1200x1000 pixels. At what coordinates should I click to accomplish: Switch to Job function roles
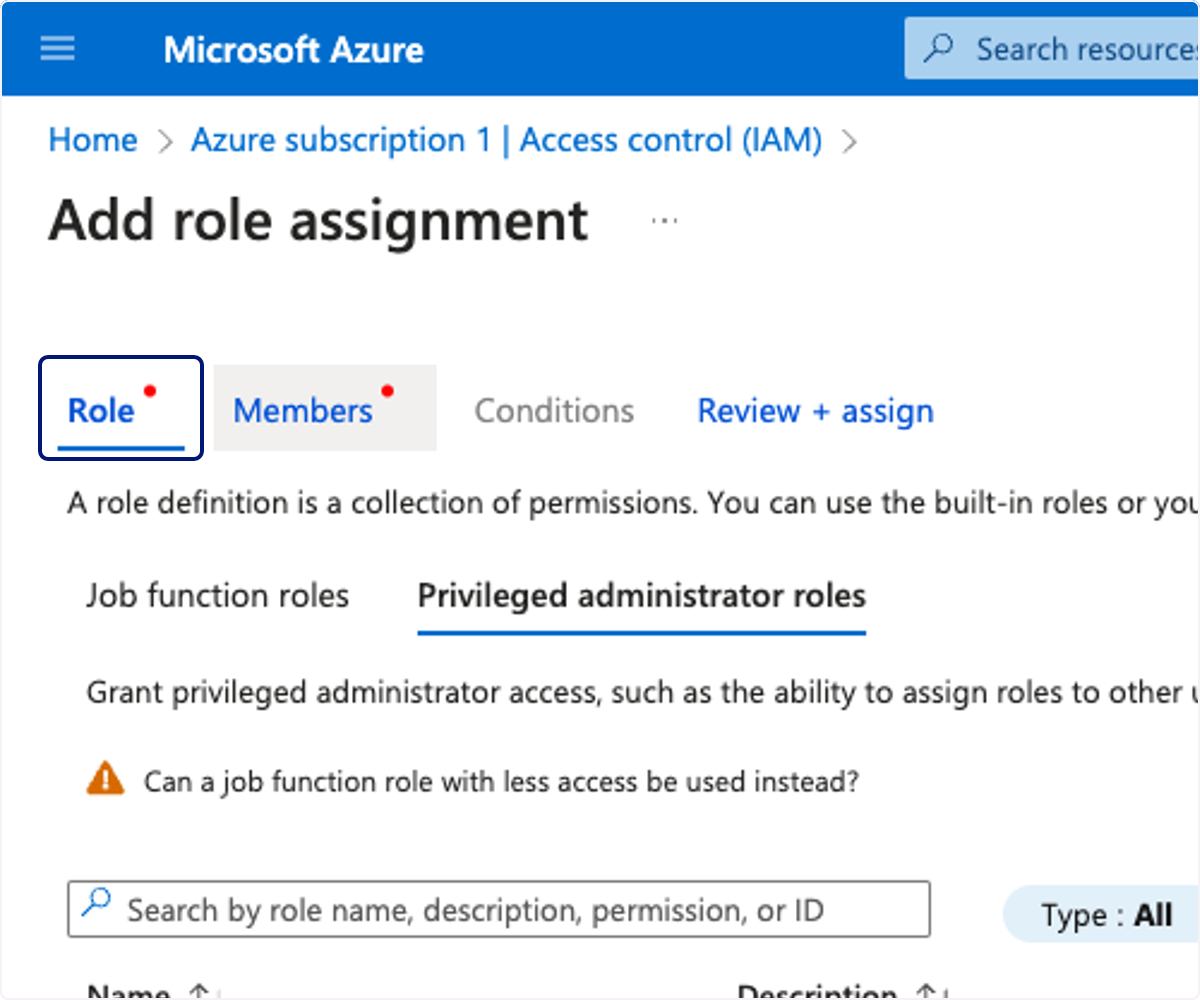[218, 596]
